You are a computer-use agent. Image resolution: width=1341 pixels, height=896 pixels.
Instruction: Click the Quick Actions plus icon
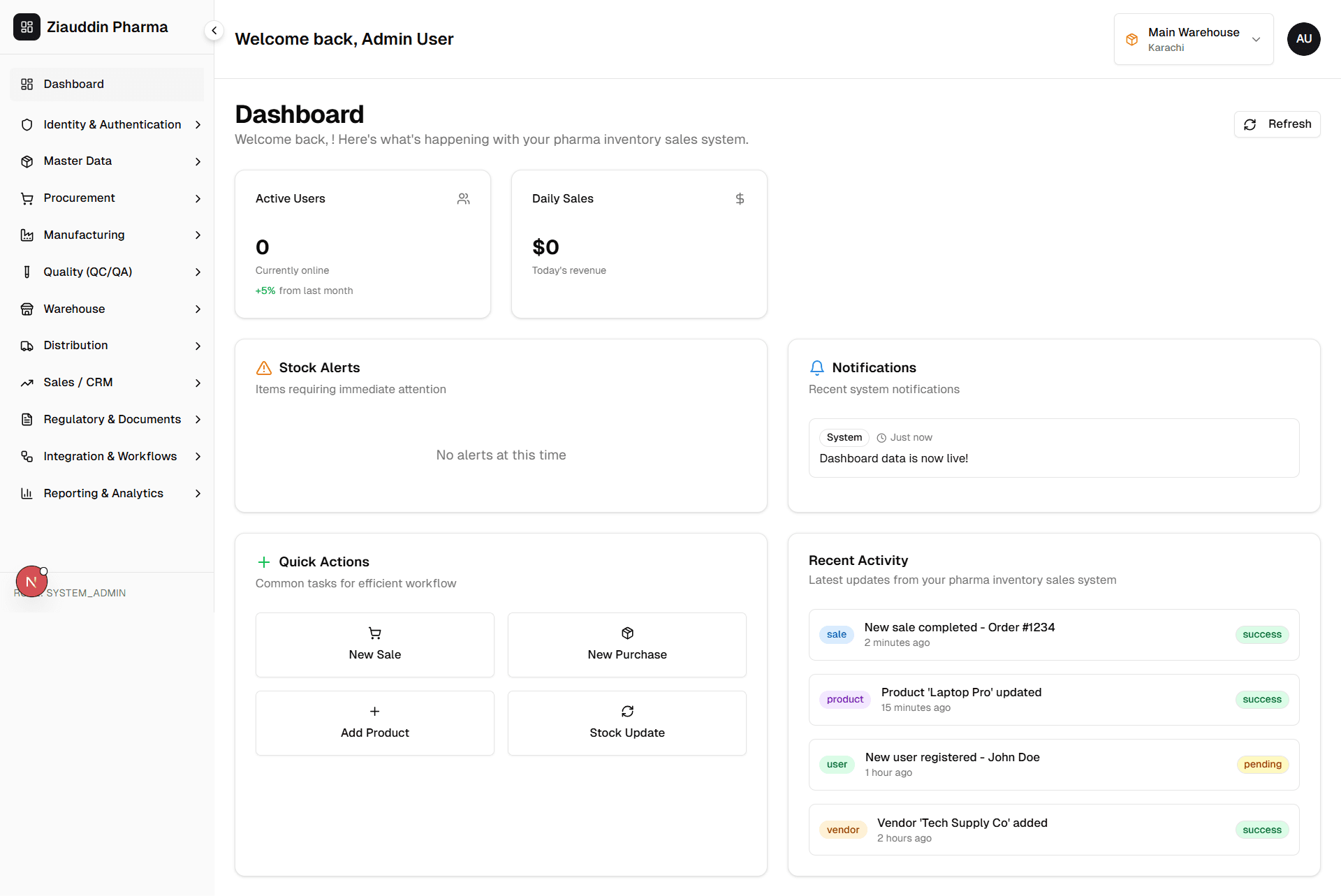[x=263, y=561]
